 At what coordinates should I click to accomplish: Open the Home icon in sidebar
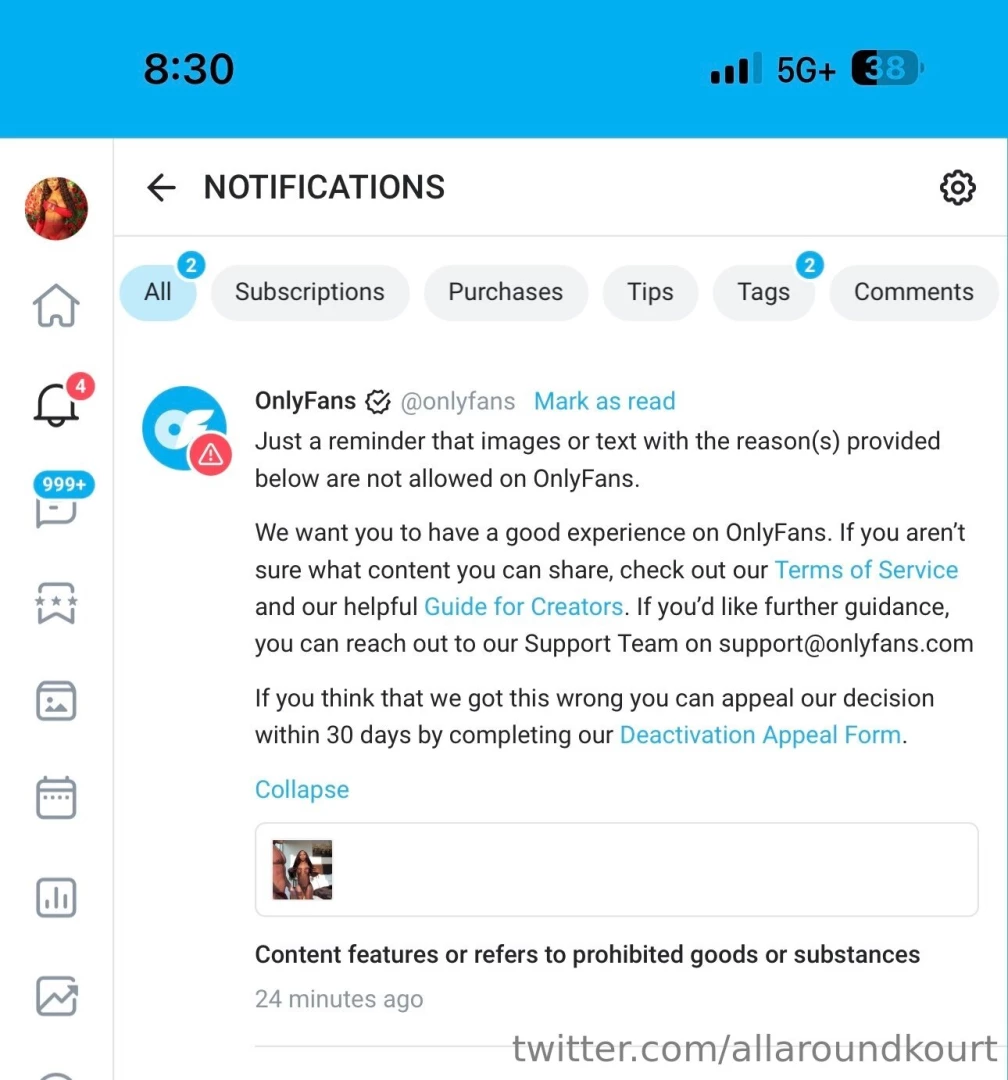(x=56, y=306)
